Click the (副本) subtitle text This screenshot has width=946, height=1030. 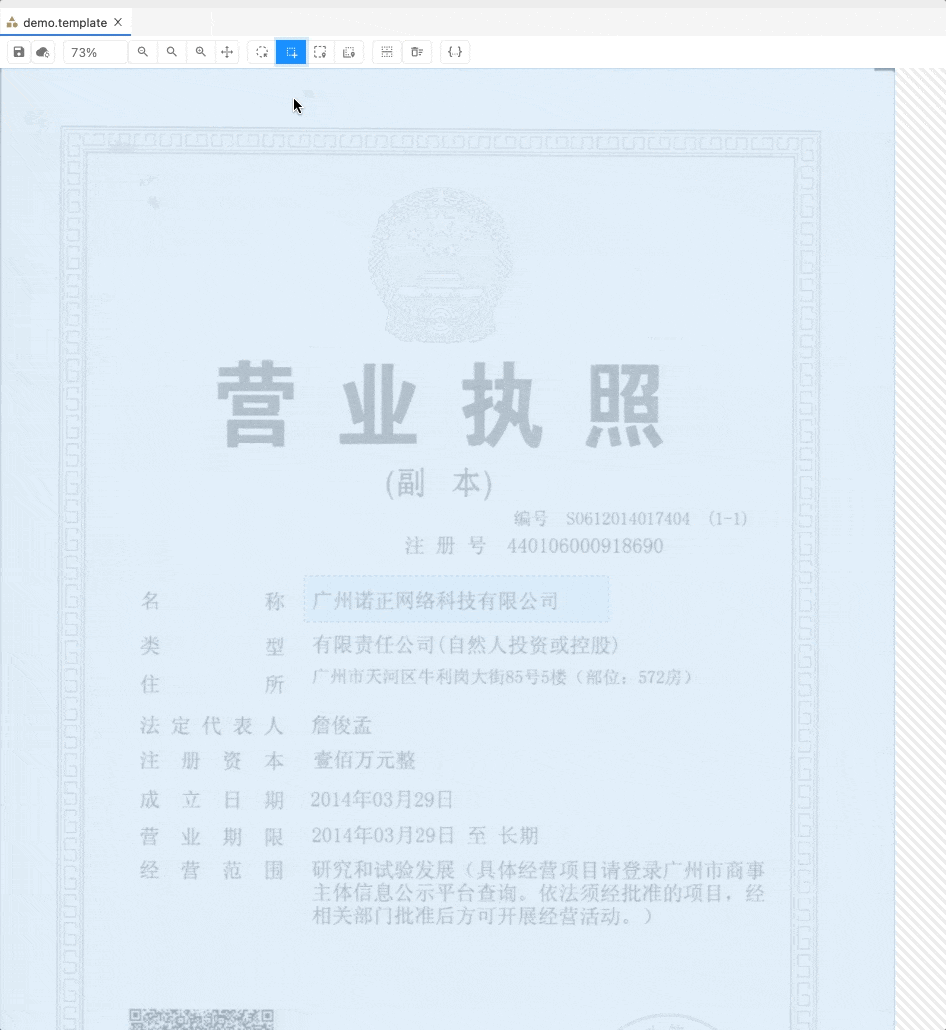439,483
